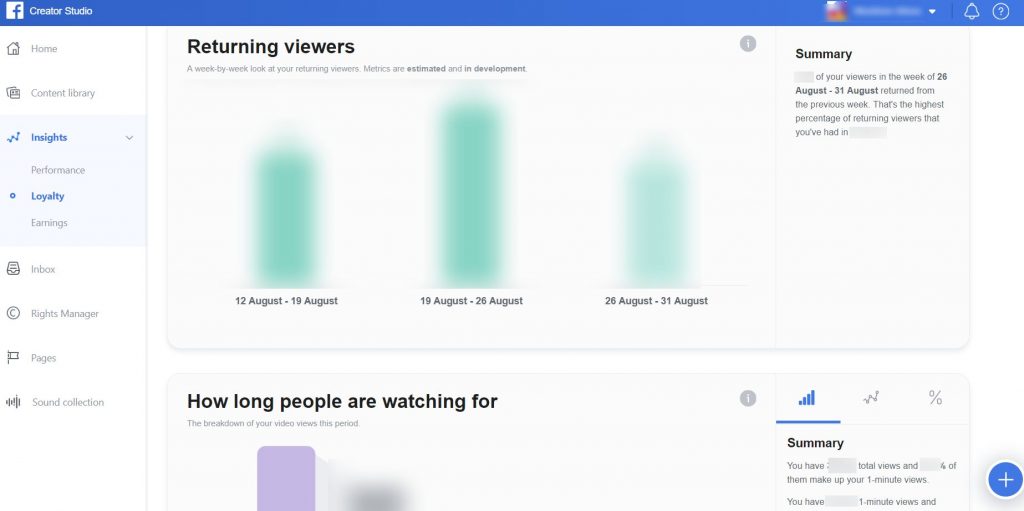
Task: Open the help question mark icon
Action: click(x=1000, y=11)
